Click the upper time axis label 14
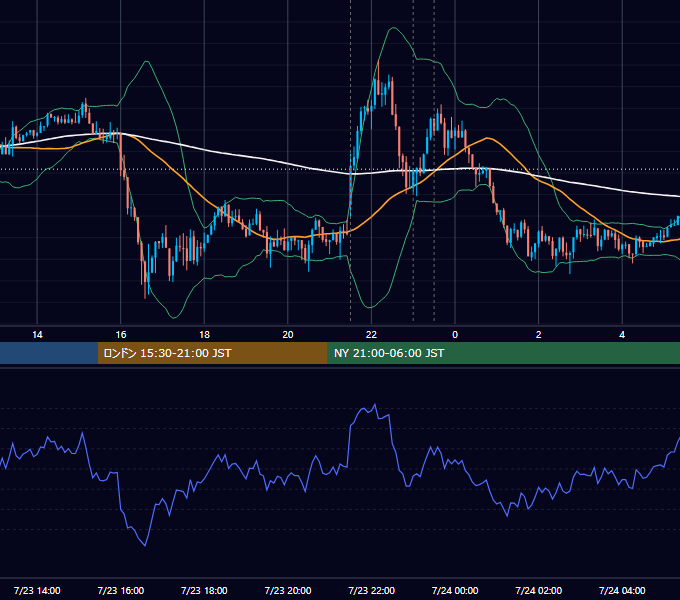This screenshot has height=600, width=680. [x=37, y=335]
